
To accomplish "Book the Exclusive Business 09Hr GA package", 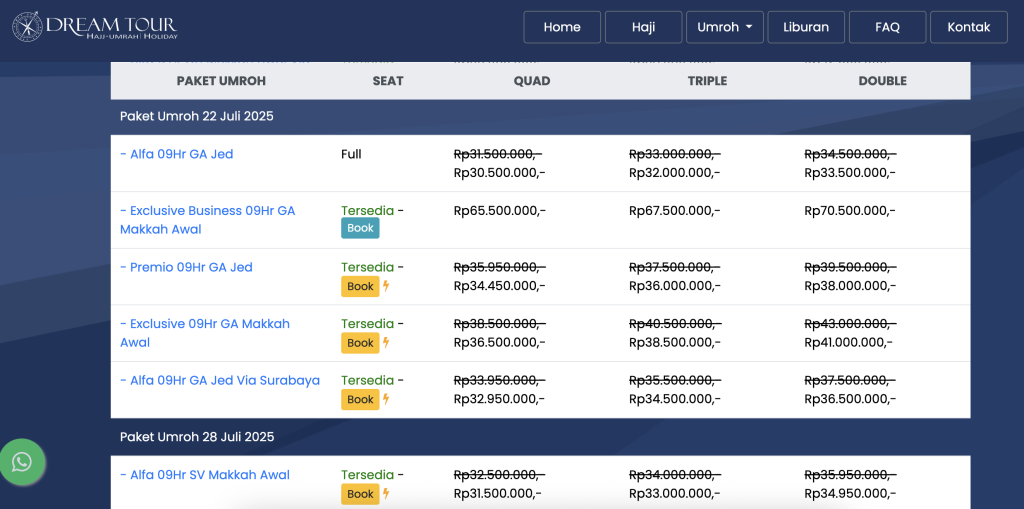I will coord(360,228).
